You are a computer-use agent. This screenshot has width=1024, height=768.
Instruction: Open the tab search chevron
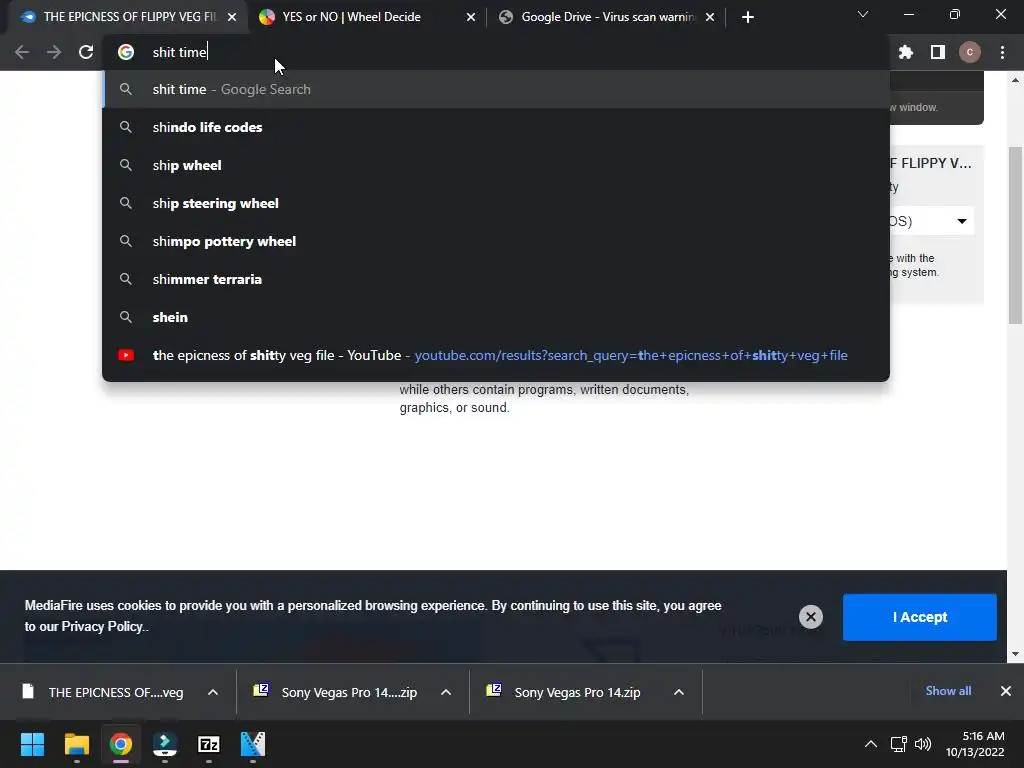863,14
